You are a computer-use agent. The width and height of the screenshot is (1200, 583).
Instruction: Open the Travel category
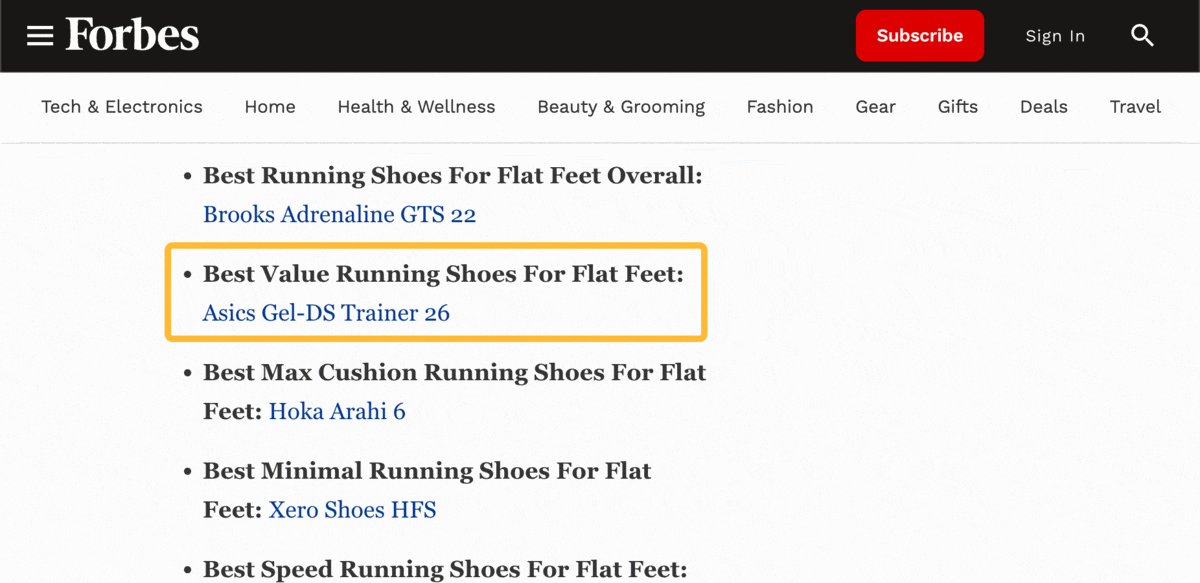tap(1135, 106)
